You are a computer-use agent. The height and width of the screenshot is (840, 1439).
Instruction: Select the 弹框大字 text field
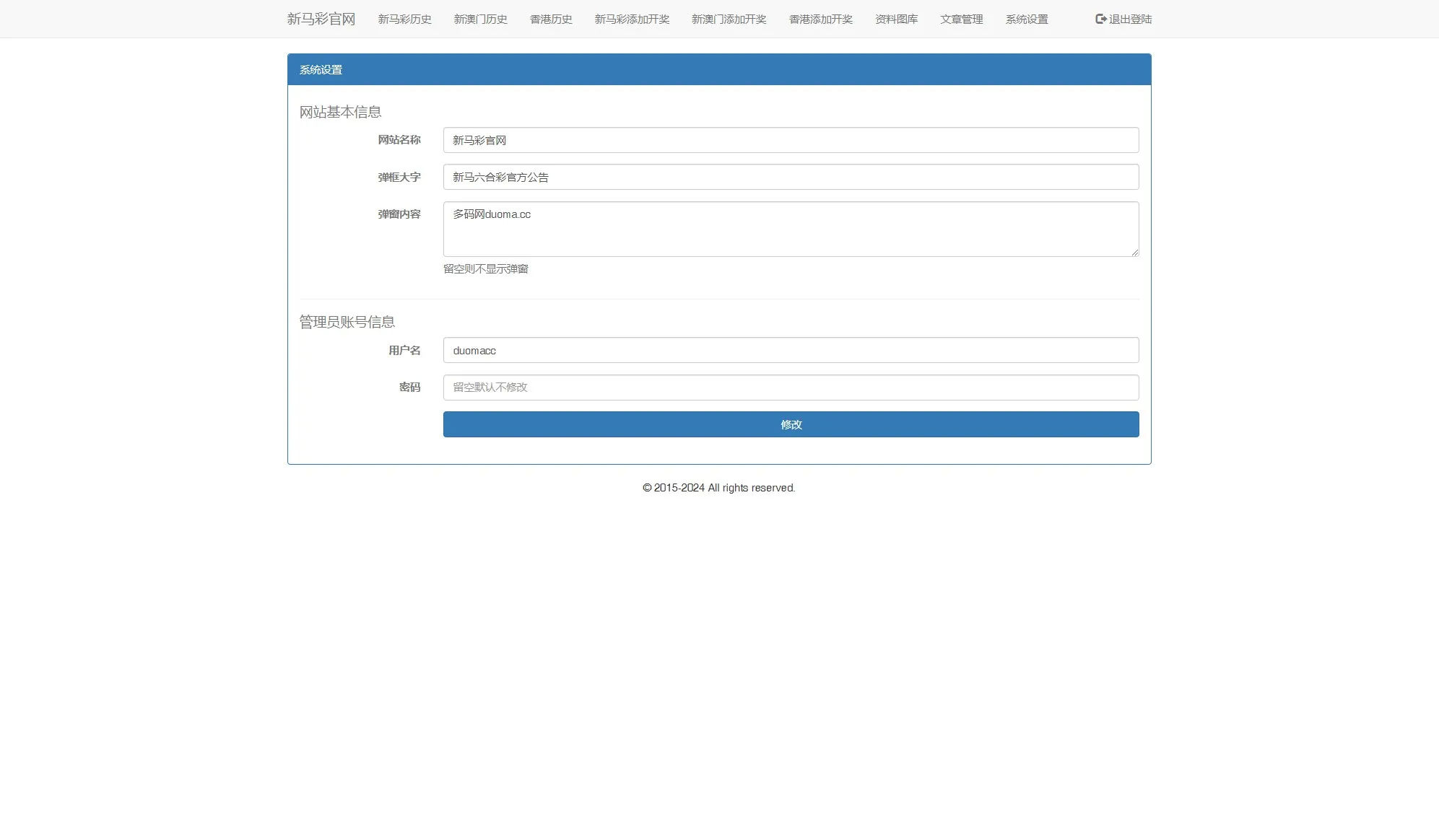[790, 177]
